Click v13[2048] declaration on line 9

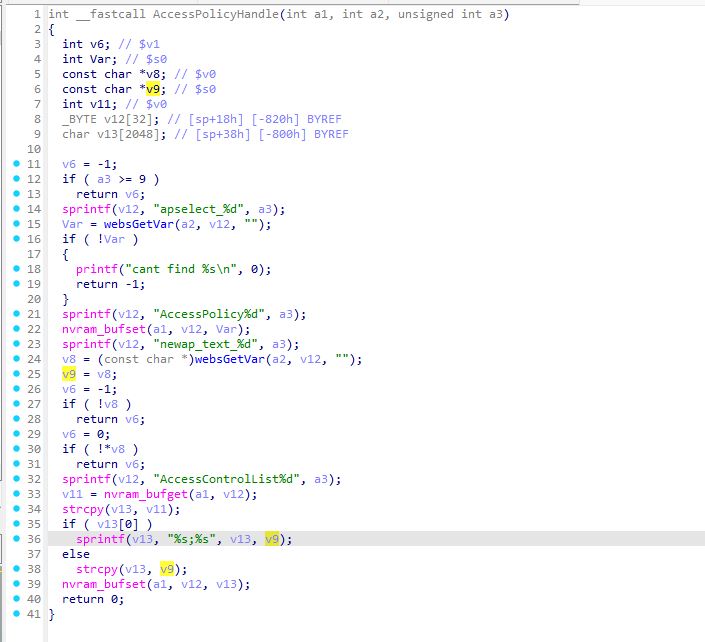click(x=114, y=134)
